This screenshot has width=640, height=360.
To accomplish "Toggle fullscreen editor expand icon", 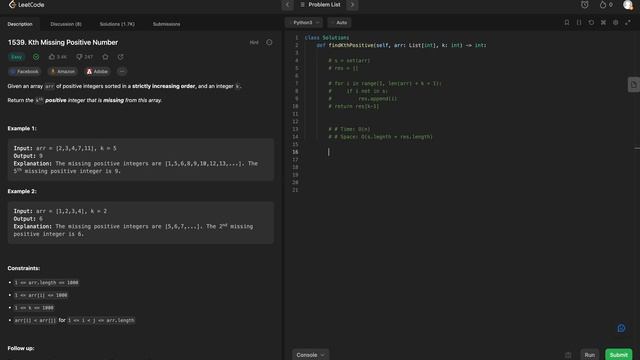I will pos(628,22).
